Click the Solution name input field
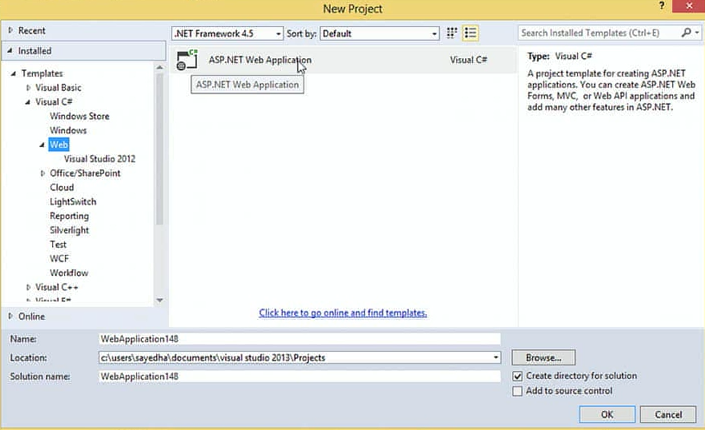705x430 pixels. click(x=299, y=376)
